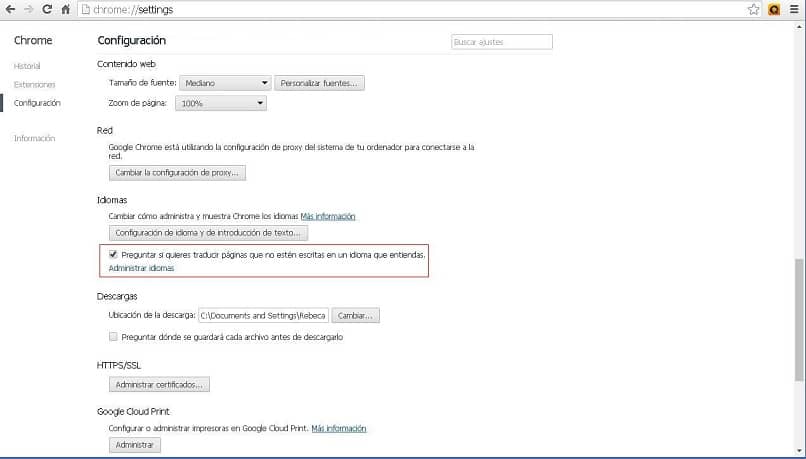Open the Chrome hamburger menu
The image size is (806, 459).
(x=794, y=9)
